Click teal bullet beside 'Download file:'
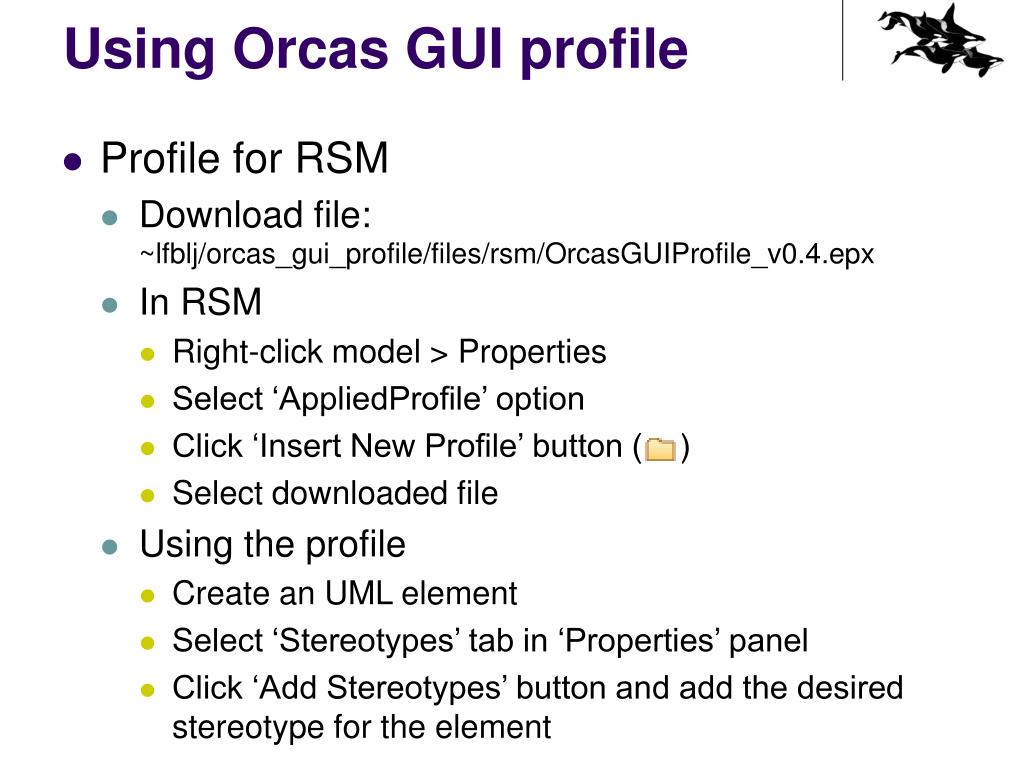Screen dimensions: 1024x768 pyautogui.click(x=110, y=218)
